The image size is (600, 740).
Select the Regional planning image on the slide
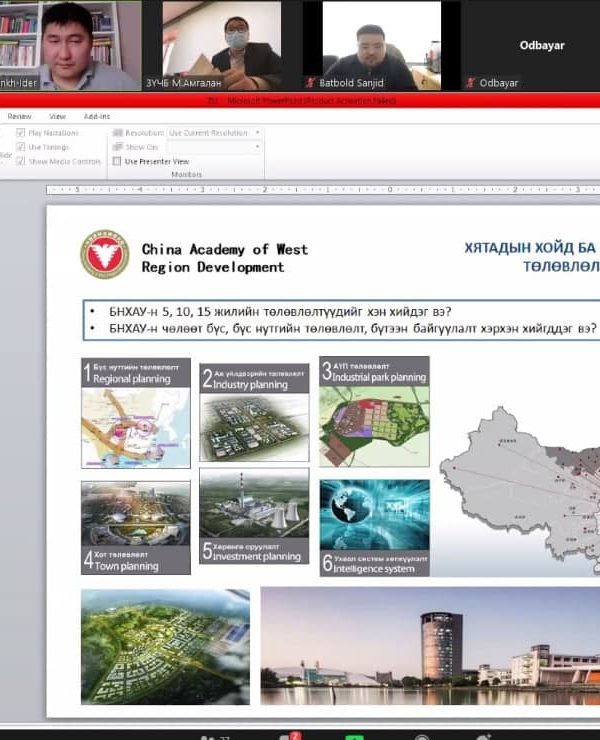135,413
